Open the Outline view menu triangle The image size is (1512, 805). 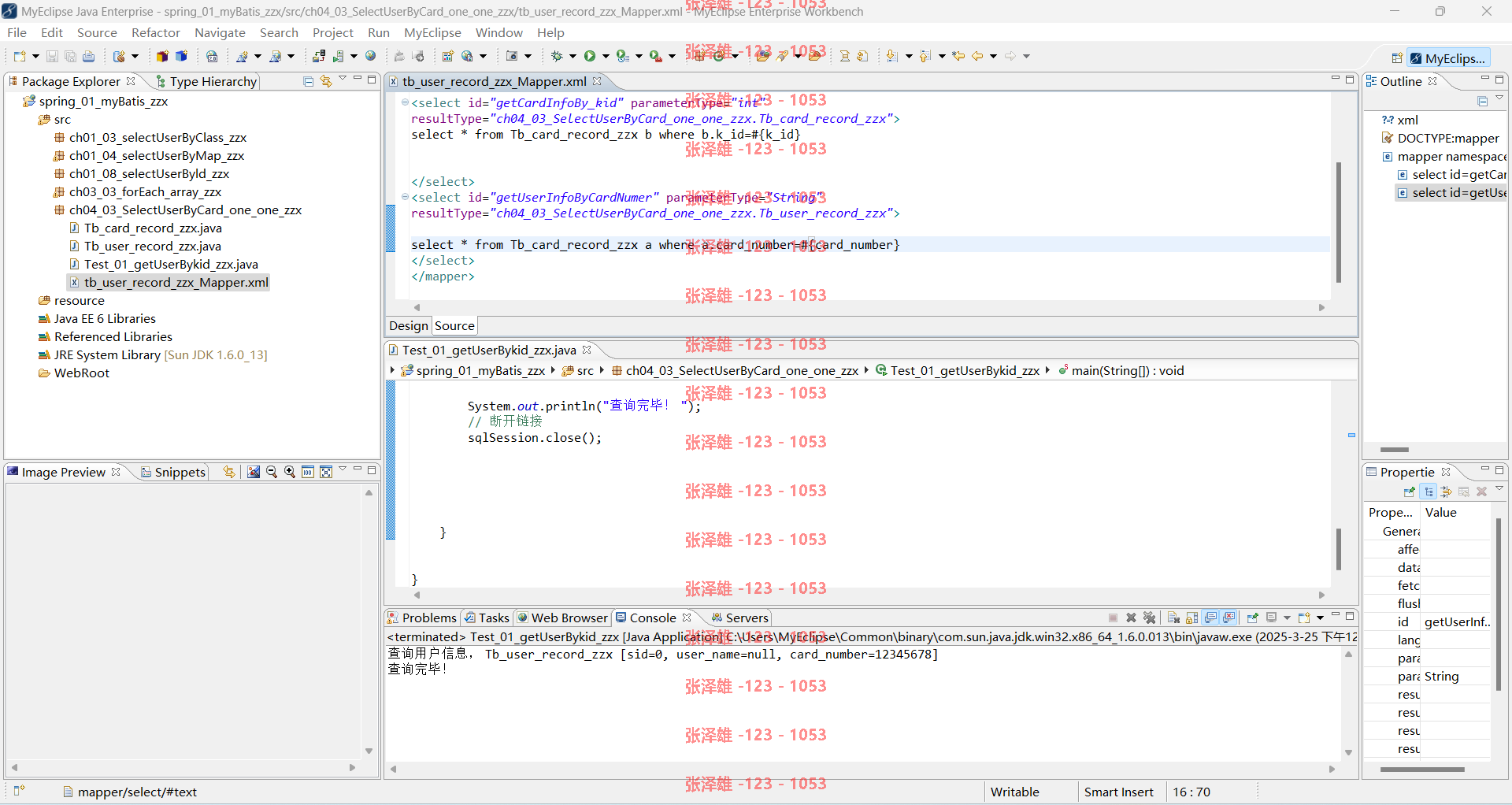coord(1499,98)
